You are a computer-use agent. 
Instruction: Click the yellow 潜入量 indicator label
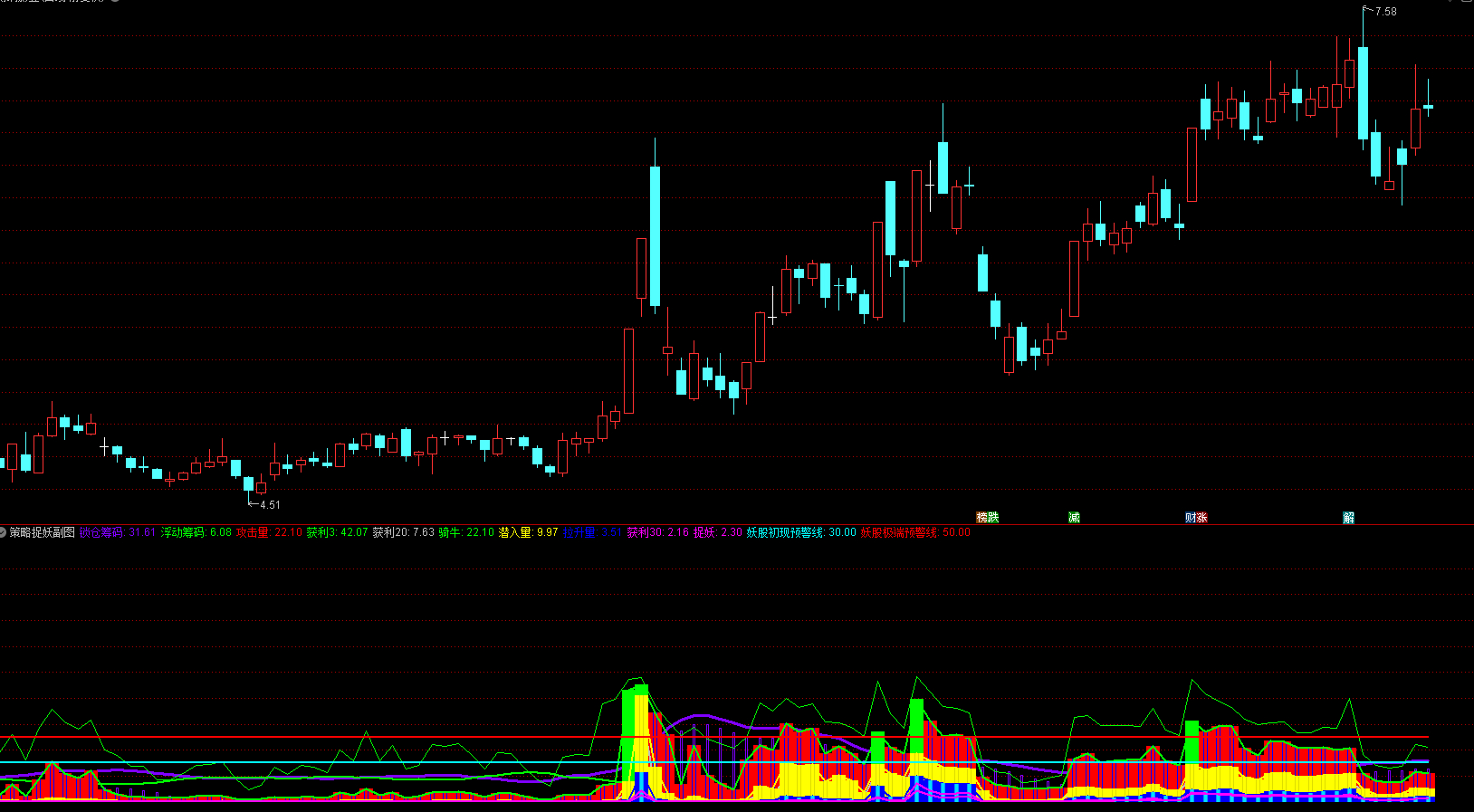coord(515,532)
